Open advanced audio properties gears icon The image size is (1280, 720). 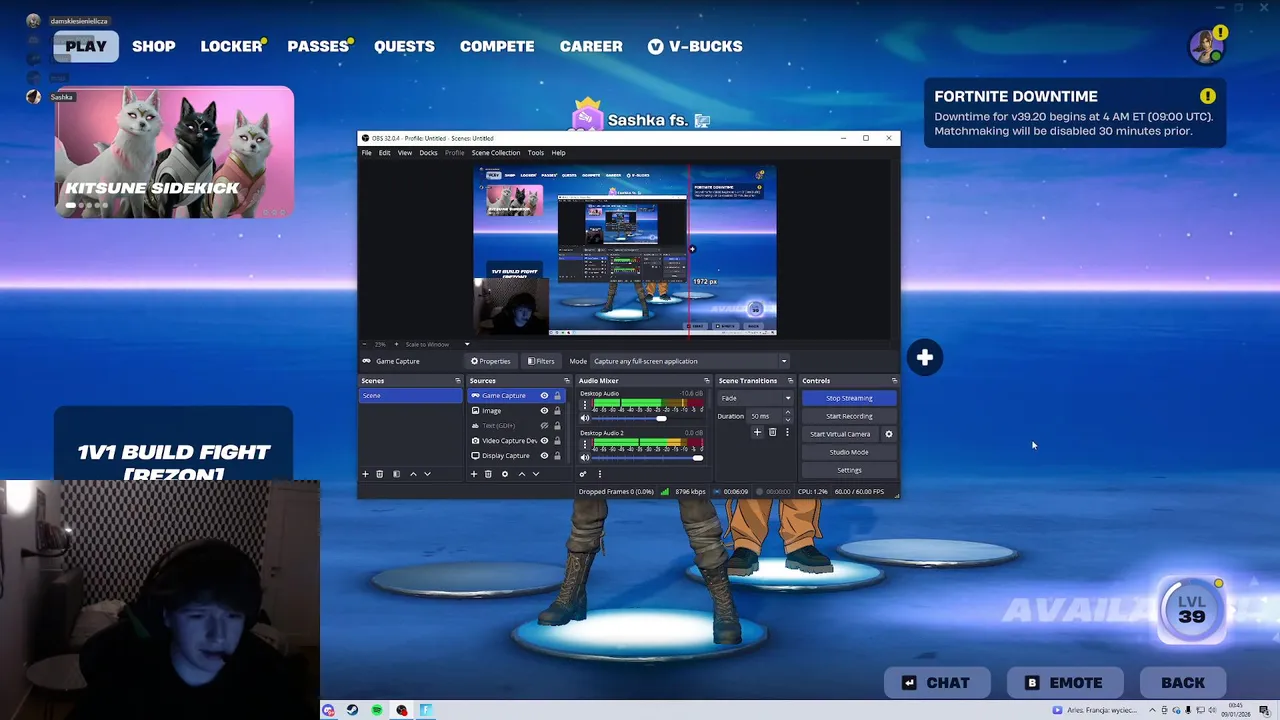tap(583, 474)
